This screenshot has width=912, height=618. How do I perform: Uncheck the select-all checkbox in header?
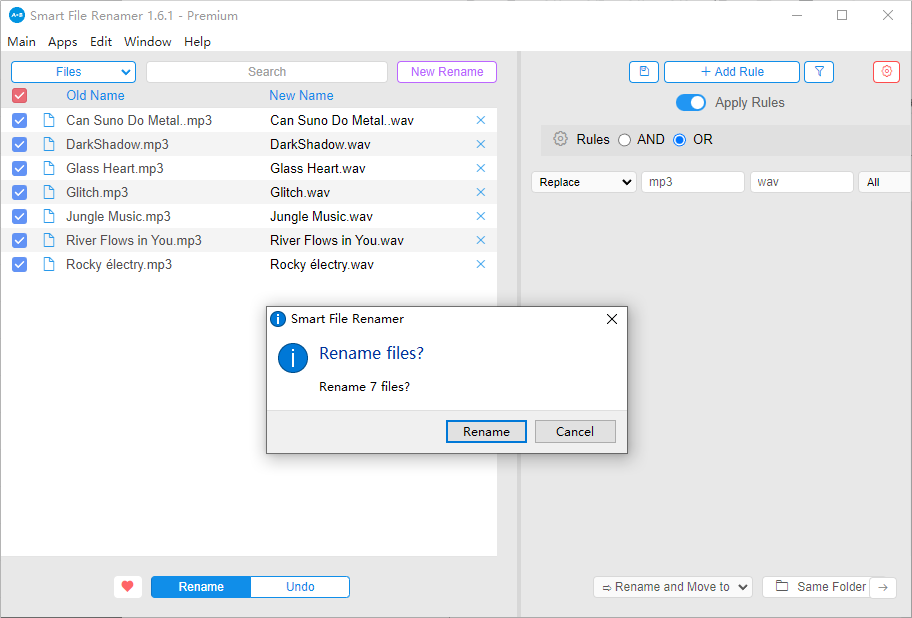[20, 96]
